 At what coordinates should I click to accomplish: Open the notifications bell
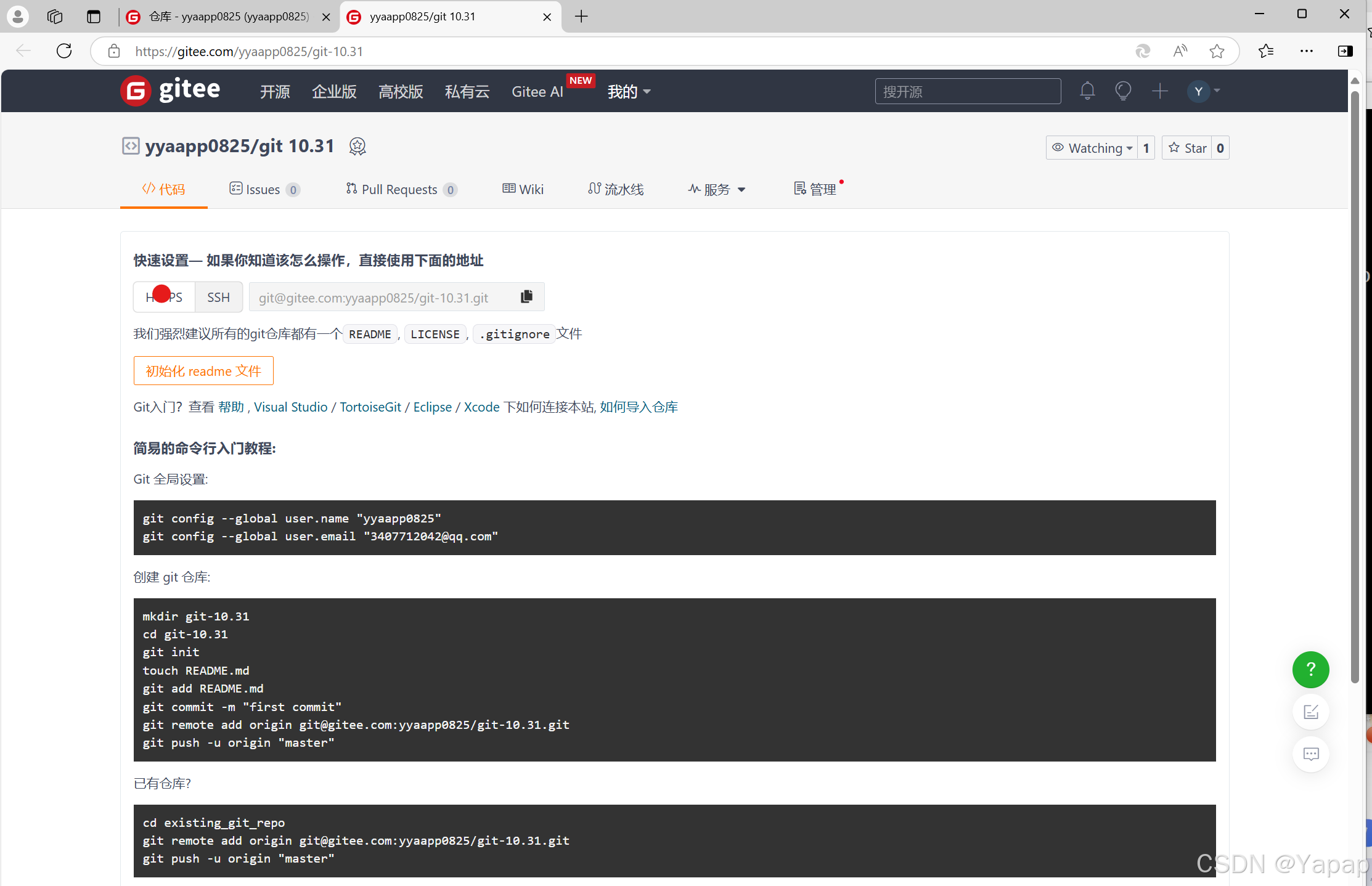(1087, 91)
